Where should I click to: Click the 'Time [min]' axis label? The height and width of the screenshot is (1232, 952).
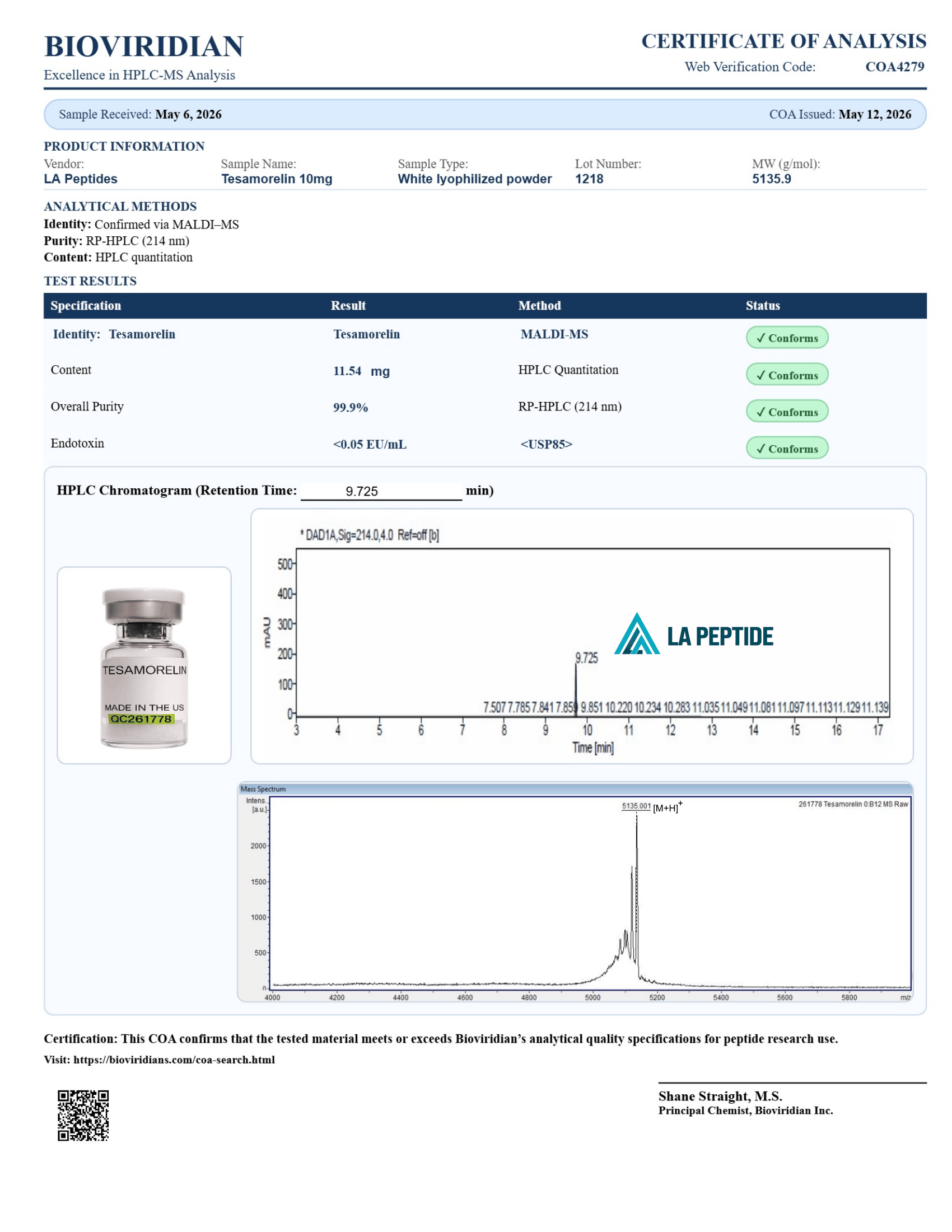point(592,748)
